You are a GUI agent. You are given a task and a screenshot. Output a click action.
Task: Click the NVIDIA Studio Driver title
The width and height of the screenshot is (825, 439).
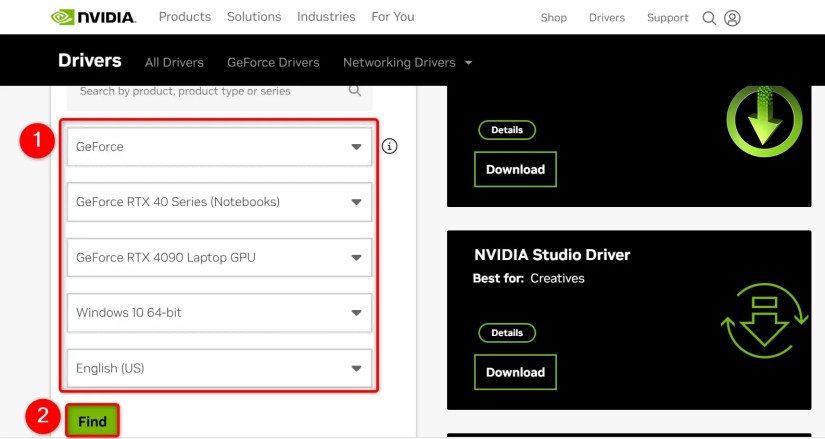click(552, 255)
